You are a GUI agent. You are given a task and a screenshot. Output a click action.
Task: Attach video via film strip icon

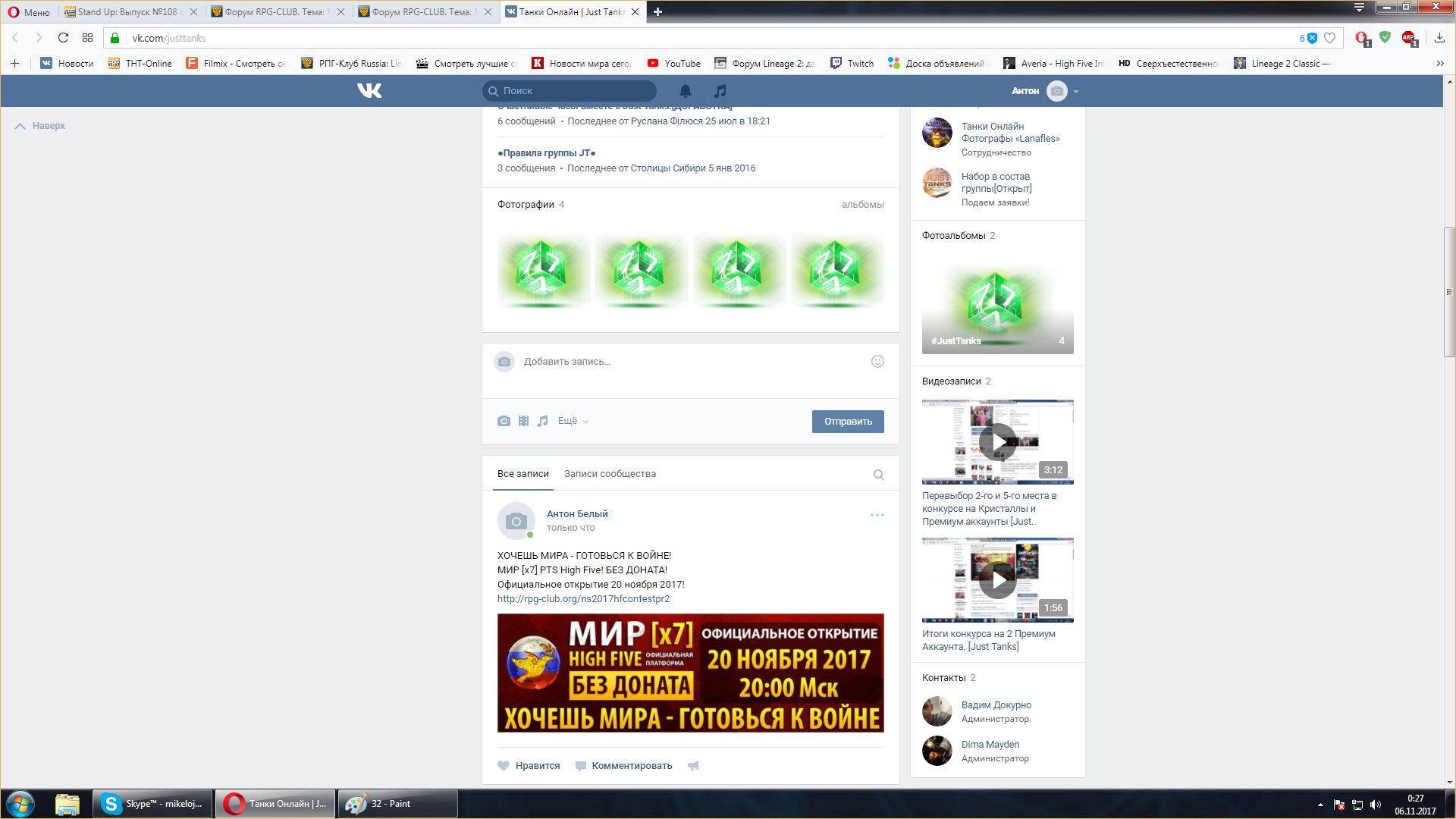(x=523, y=421)
